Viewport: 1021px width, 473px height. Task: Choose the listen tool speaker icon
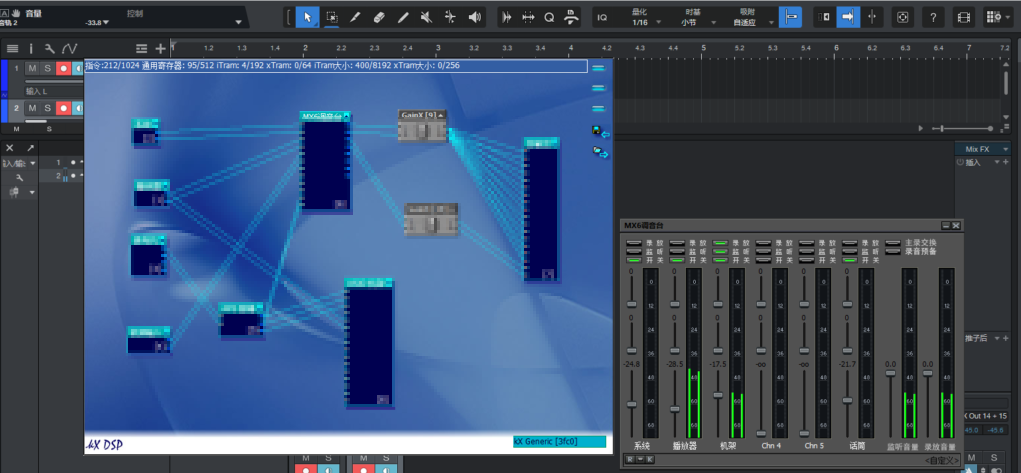pos(474,17)
